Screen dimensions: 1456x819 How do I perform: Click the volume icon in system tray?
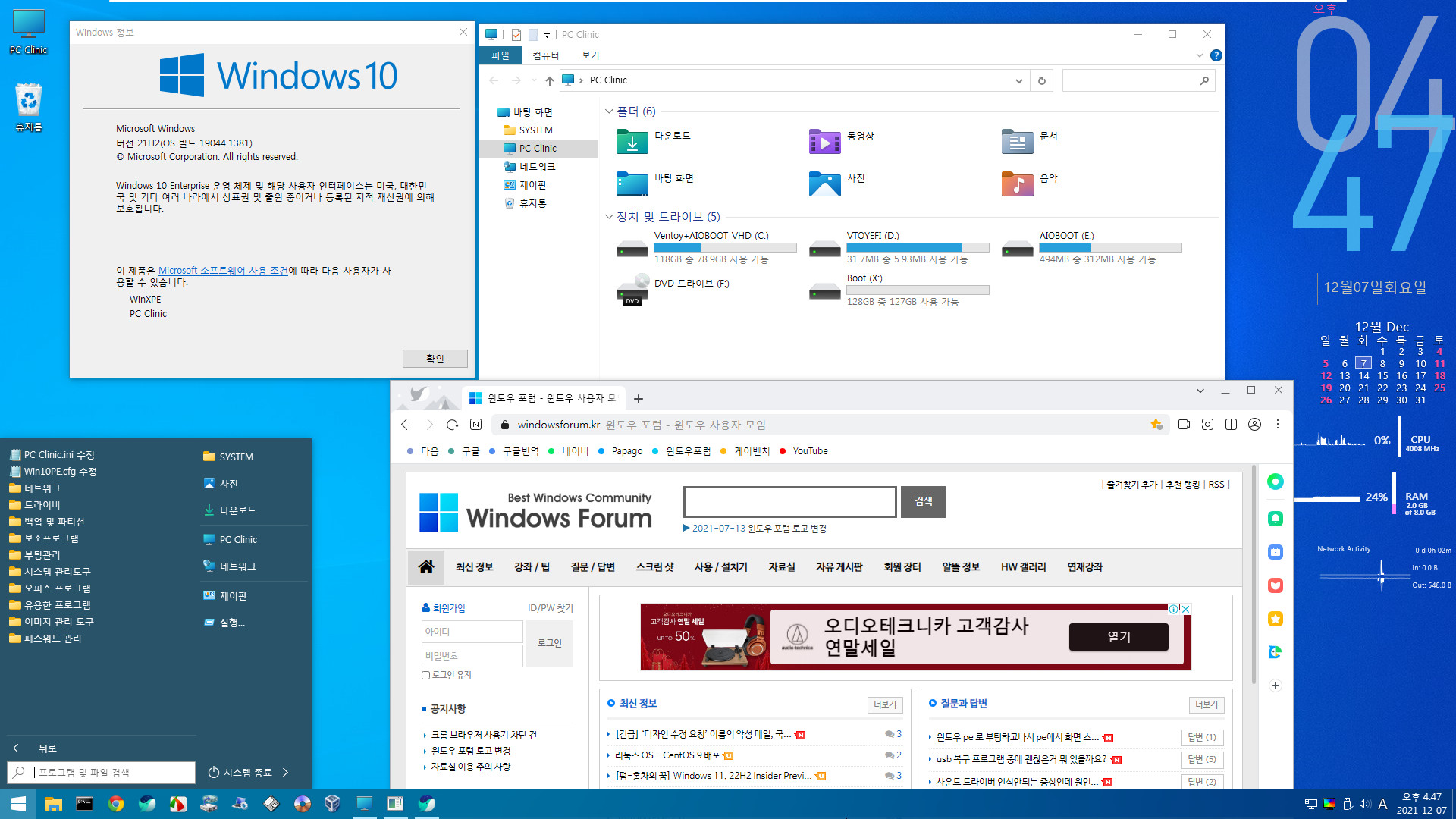1365,804
